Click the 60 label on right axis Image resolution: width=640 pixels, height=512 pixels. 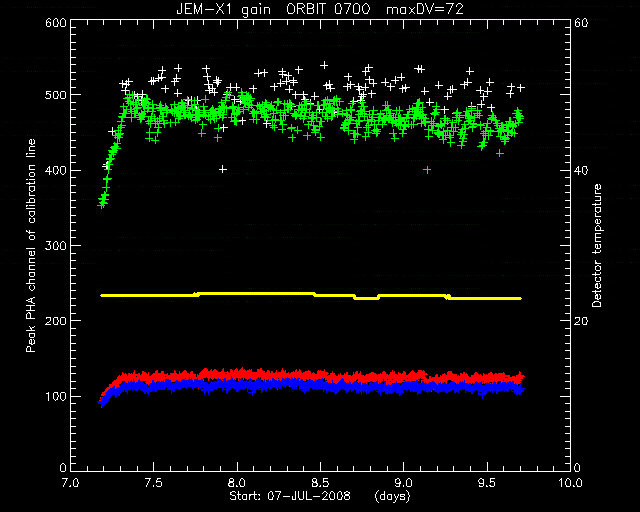[x=581, y=23]
